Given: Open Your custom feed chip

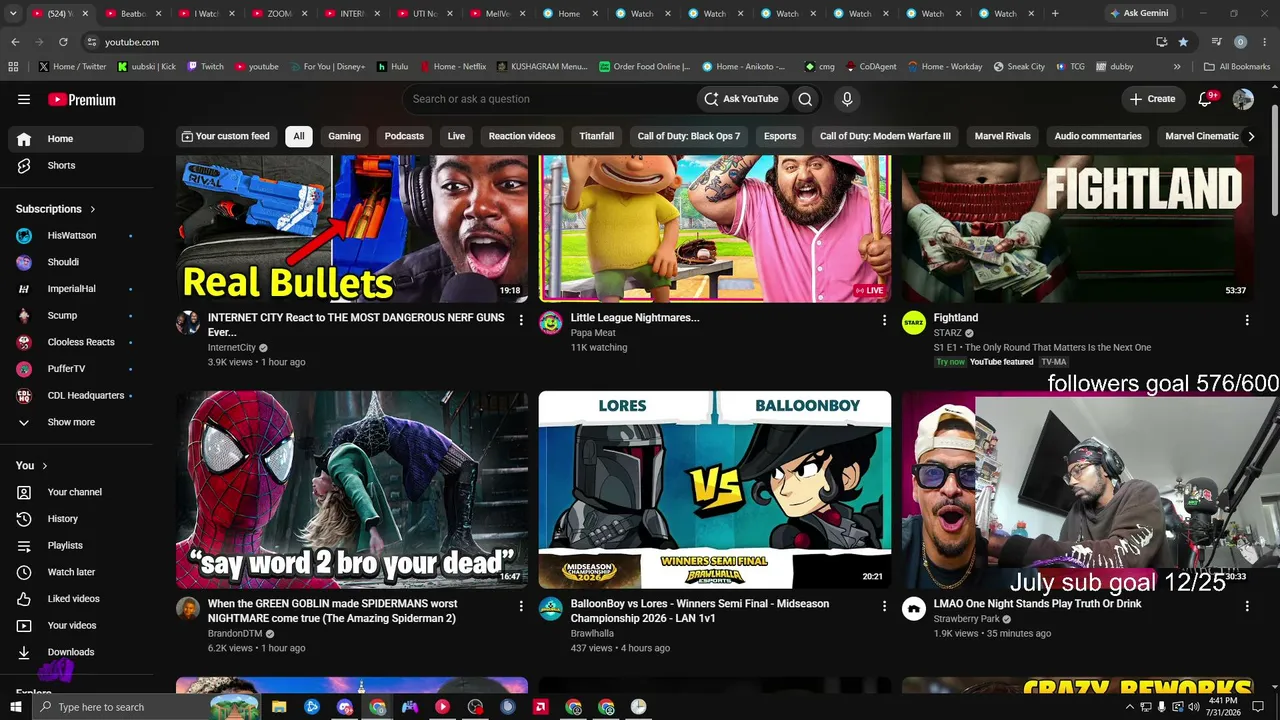Looking at the screenshot, I should coord(225,136).
